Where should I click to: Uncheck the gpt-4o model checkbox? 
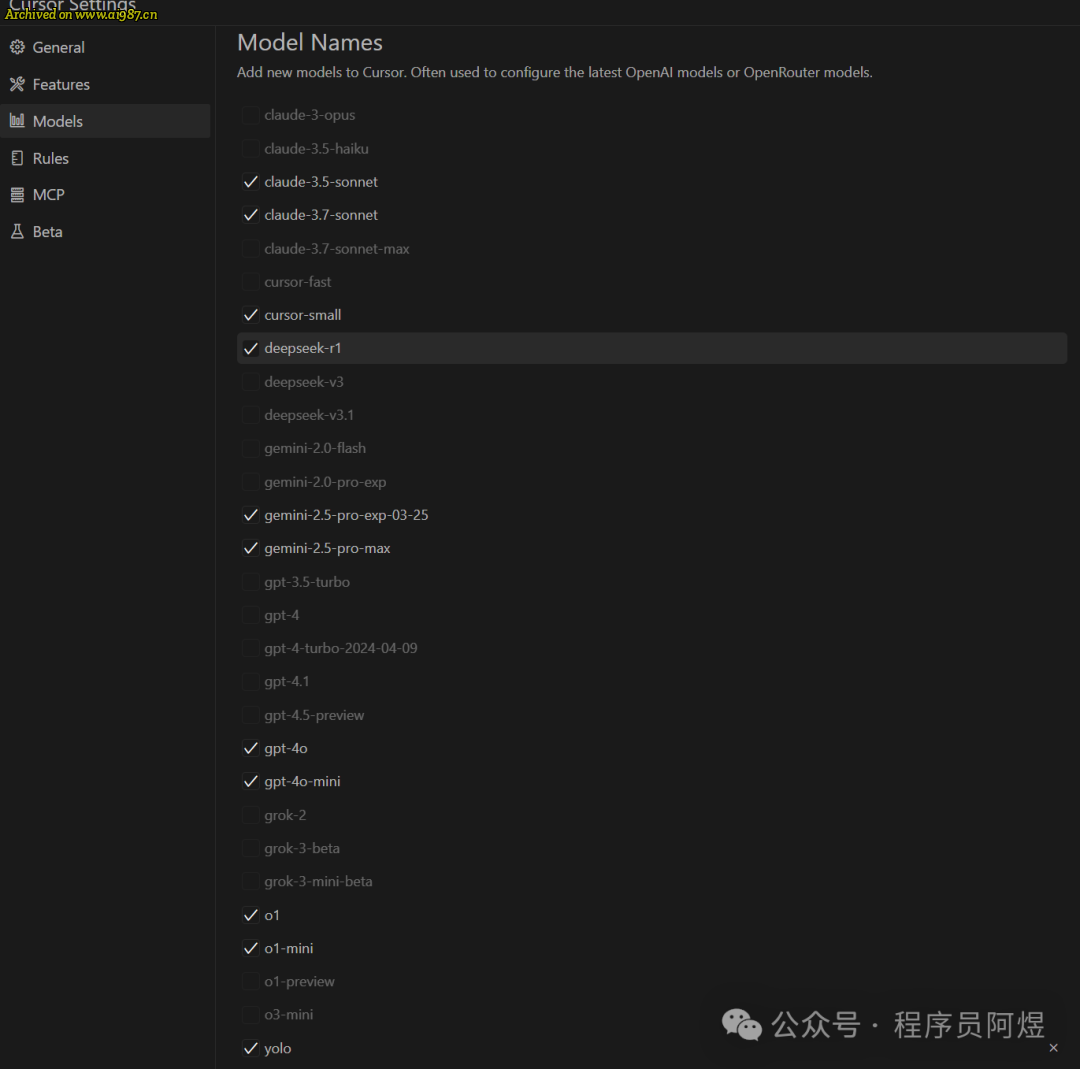251,748
